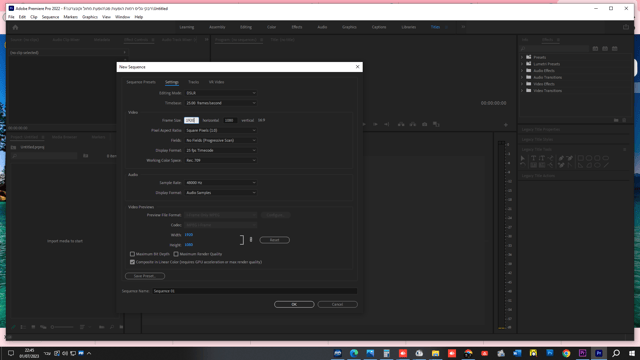
Task: Expand the Lumetri Presets folder
Action: [x=522, y=64]
